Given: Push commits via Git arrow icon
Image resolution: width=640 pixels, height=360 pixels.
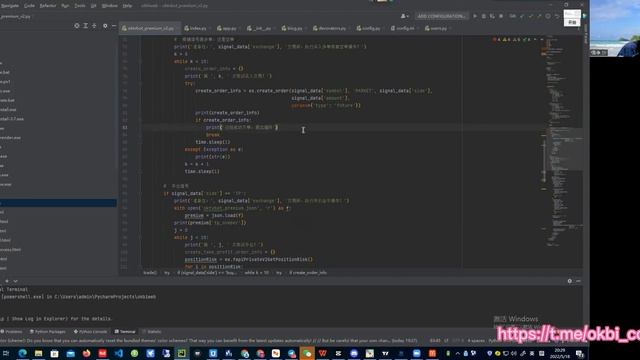Looking at the screenshot, I should click(539, 16).
